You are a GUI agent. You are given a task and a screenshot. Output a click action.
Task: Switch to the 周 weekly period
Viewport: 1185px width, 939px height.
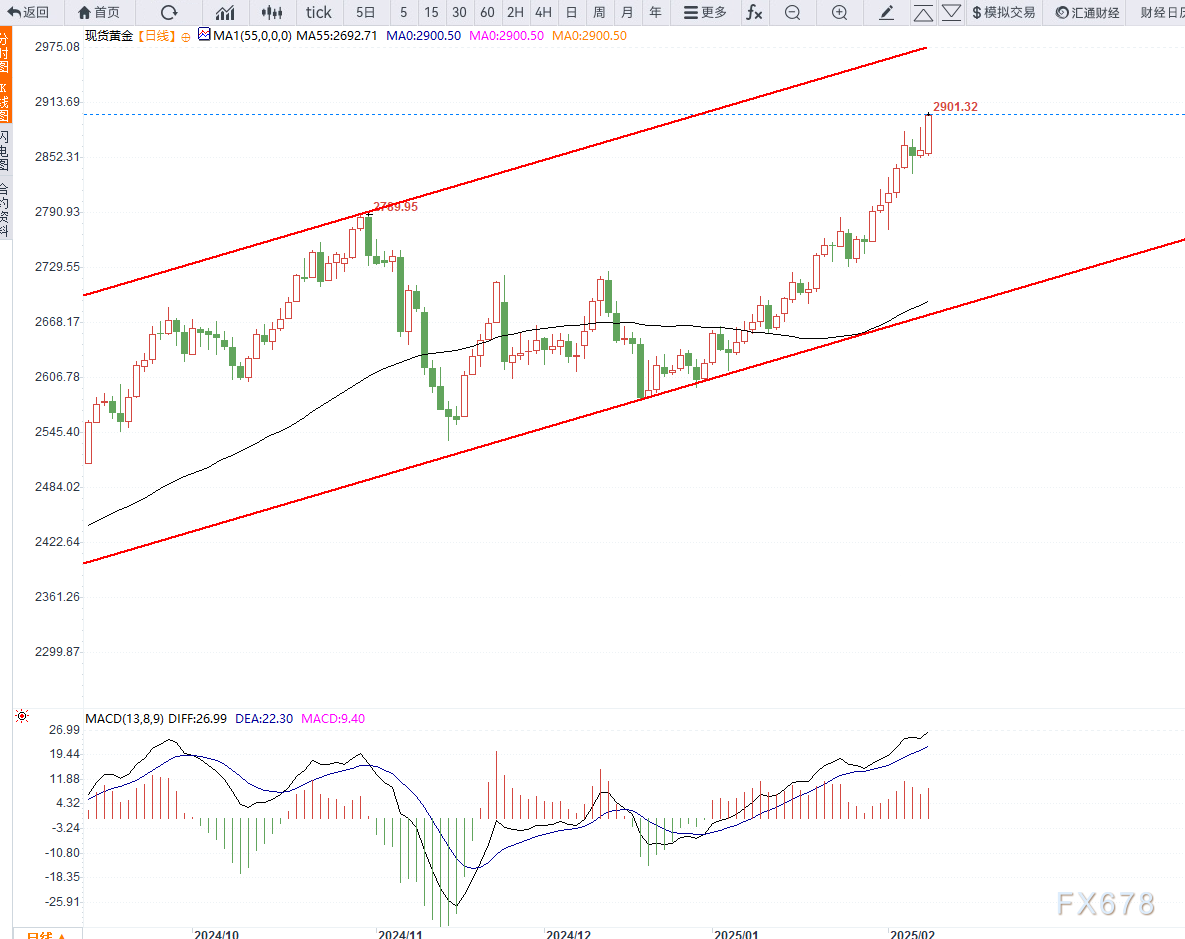598,12
